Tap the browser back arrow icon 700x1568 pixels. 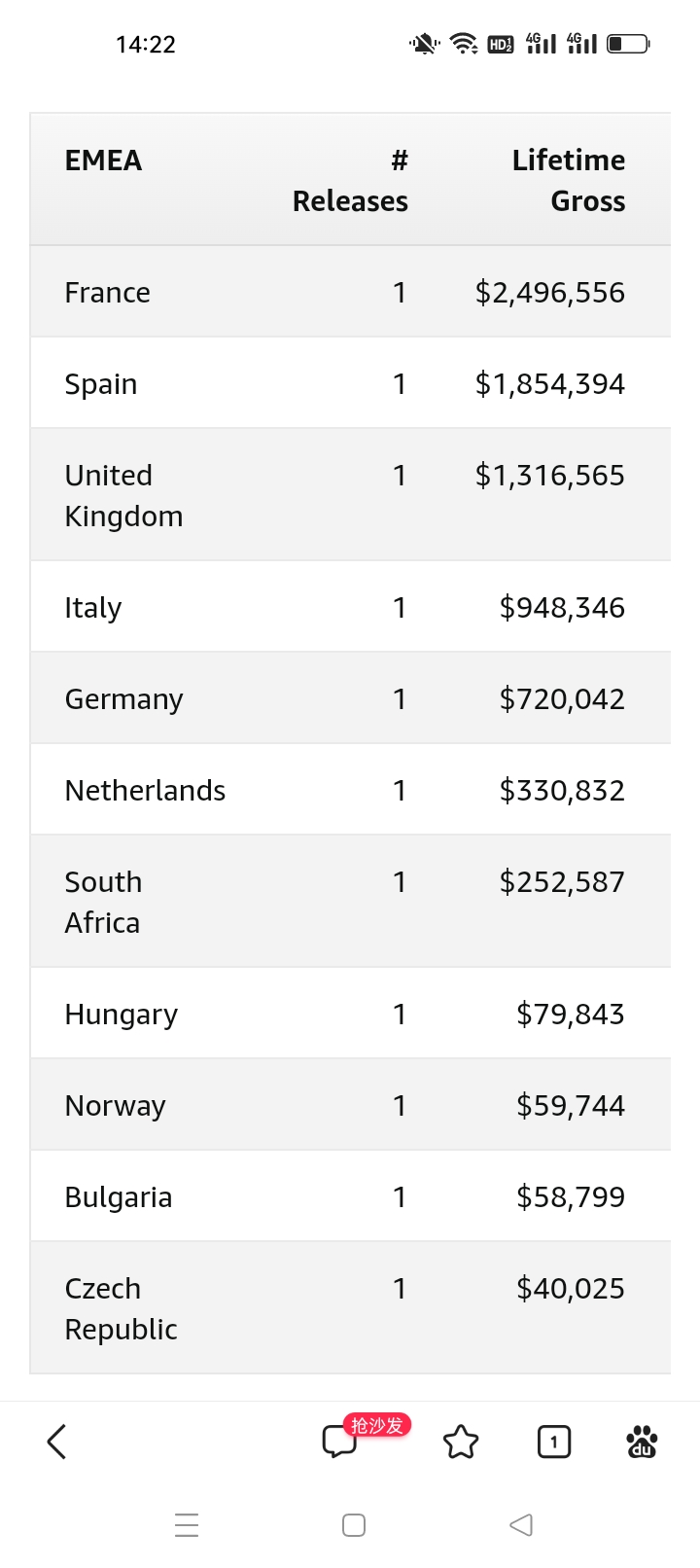pyautogui.click(x=56, y=1442)
